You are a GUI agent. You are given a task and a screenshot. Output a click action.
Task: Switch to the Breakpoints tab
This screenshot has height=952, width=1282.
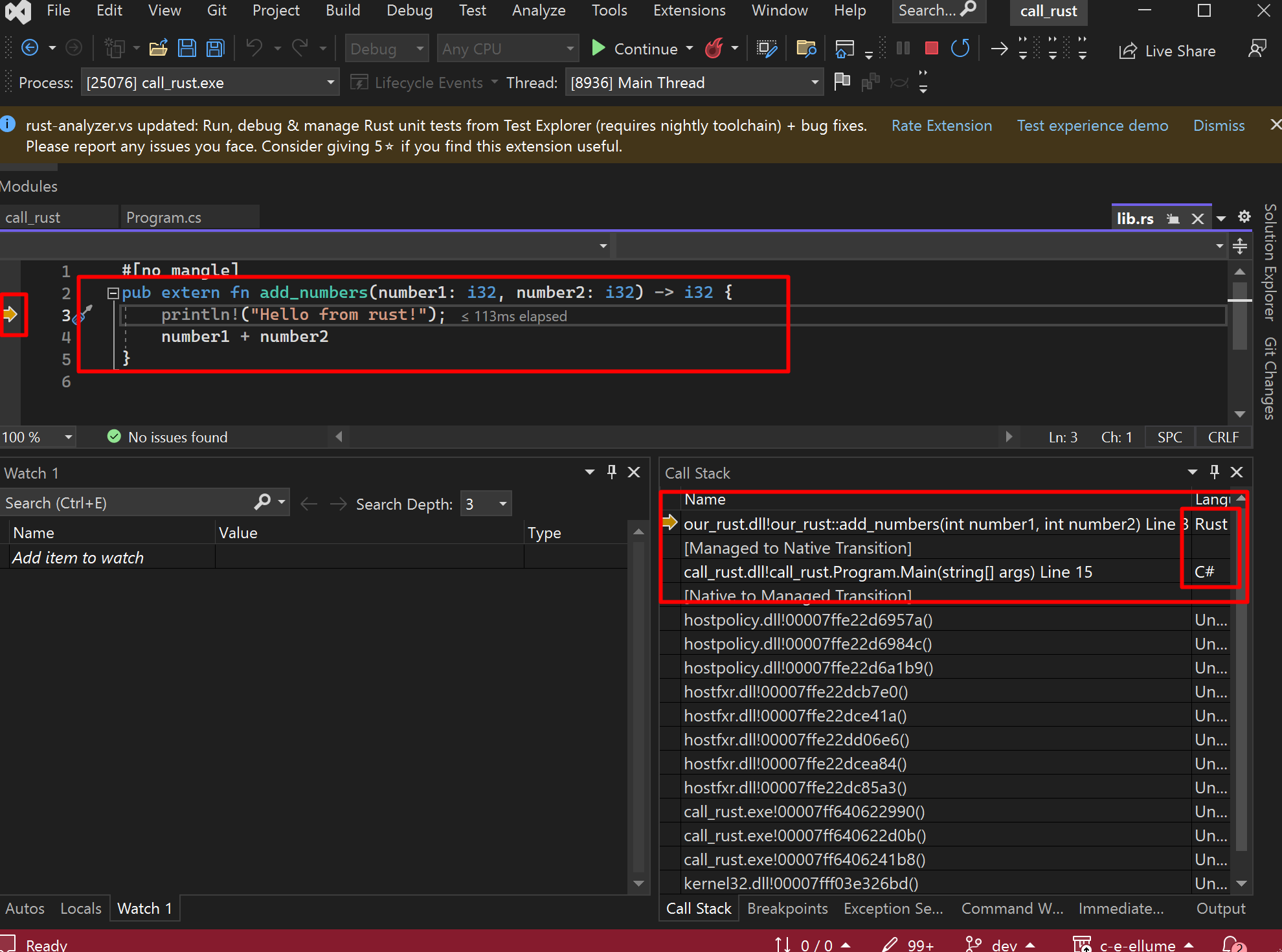click(787, 909)
